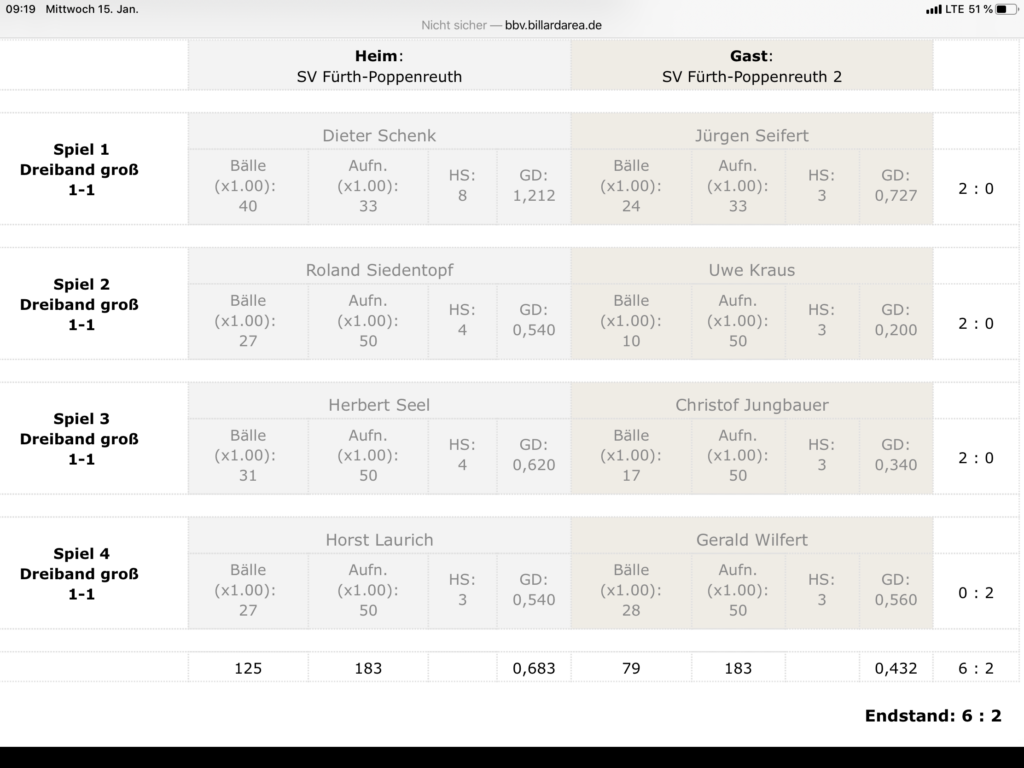Click the Heim team name SV Fürth-Poppenreuth
Image resolution: width=1024 pixels, height=768 pixels.
379,76
